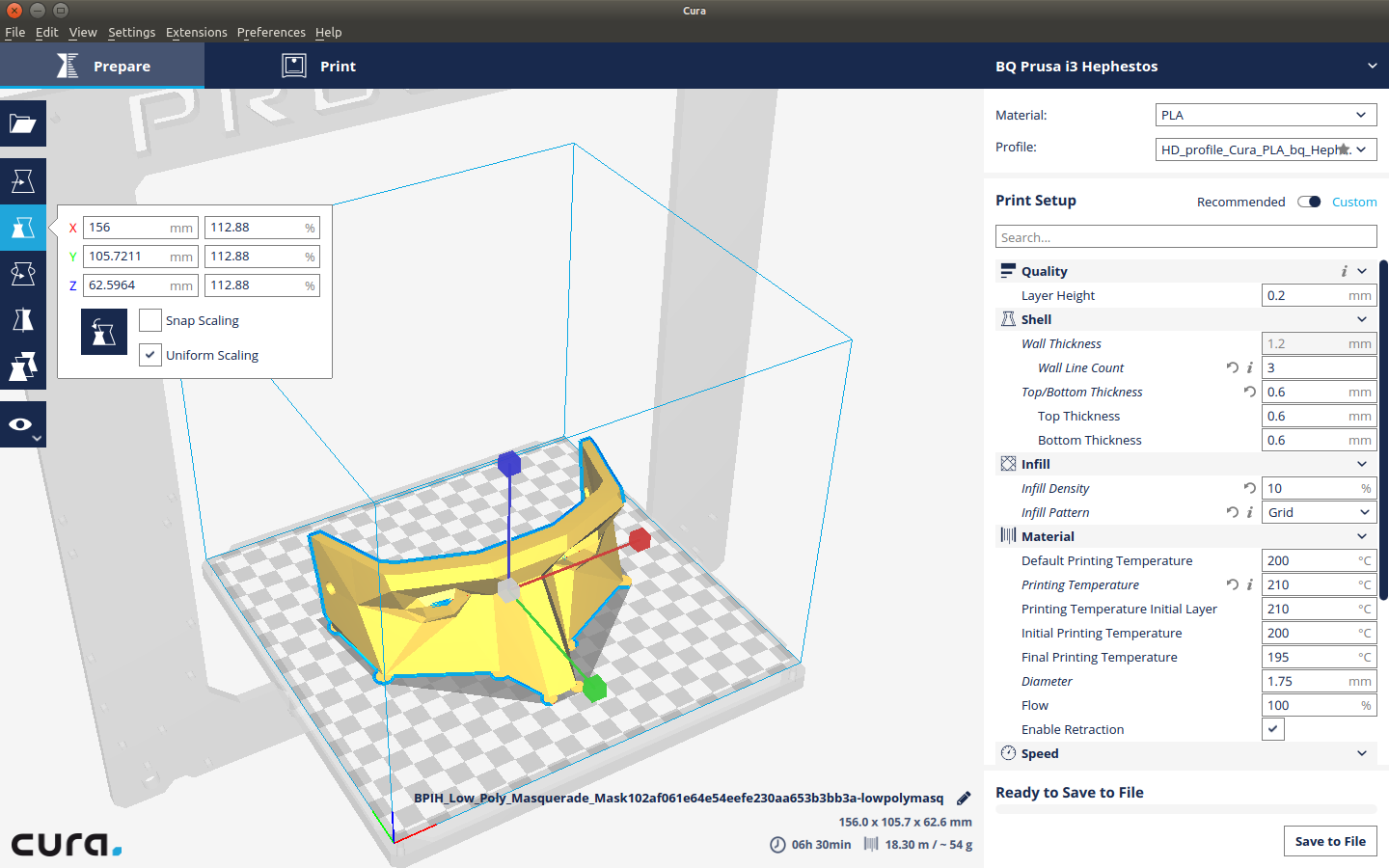Click the Quality section icon
The width and height of the screenshot is (1389, 868).
click(1008, 271)
